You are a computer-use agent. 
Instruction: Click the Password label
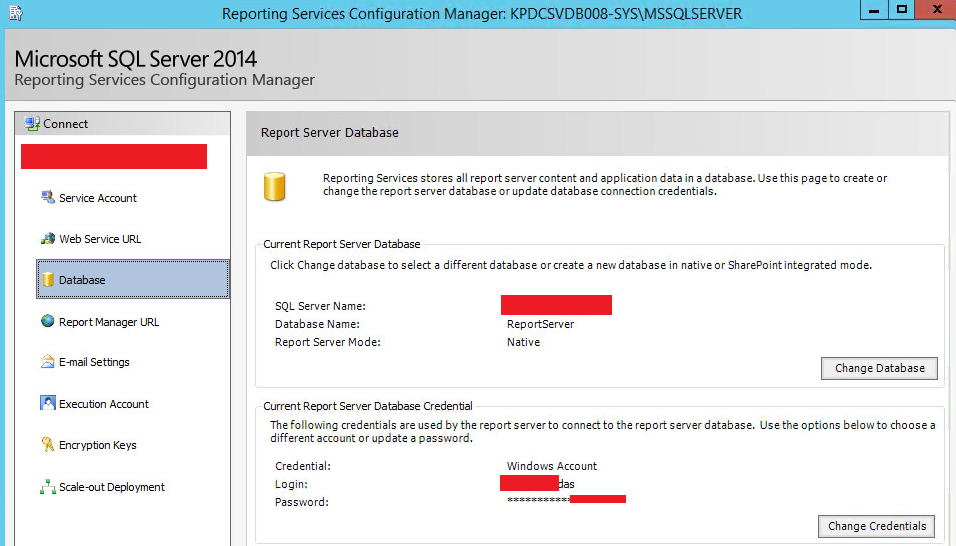point(301,502)
